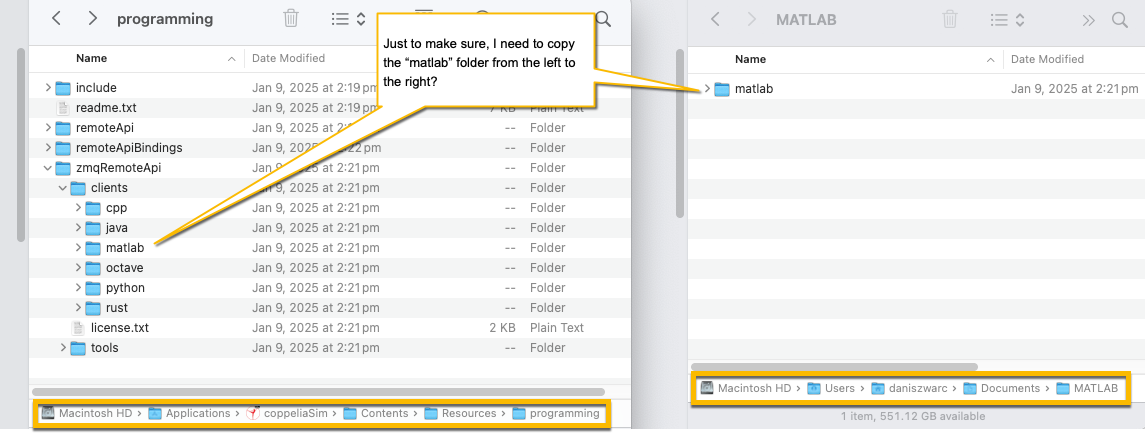Click the trash icon in MATLAB window toolbar
This screenshot has height=440, width=1145.
pos(950,19)
